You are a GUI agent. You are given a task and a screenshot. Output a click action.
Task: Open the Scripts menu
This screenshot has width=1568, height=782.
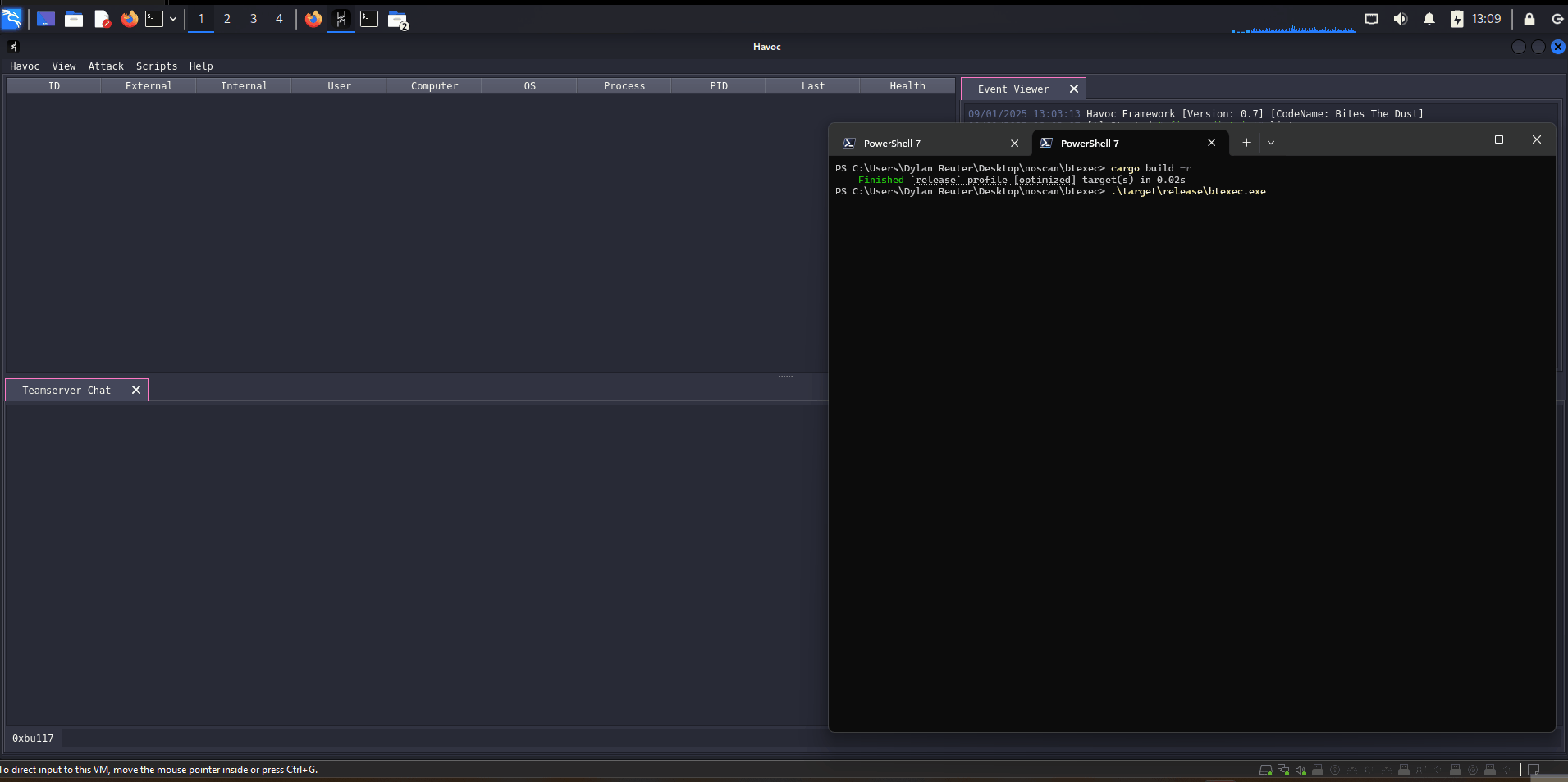[157, 66]
